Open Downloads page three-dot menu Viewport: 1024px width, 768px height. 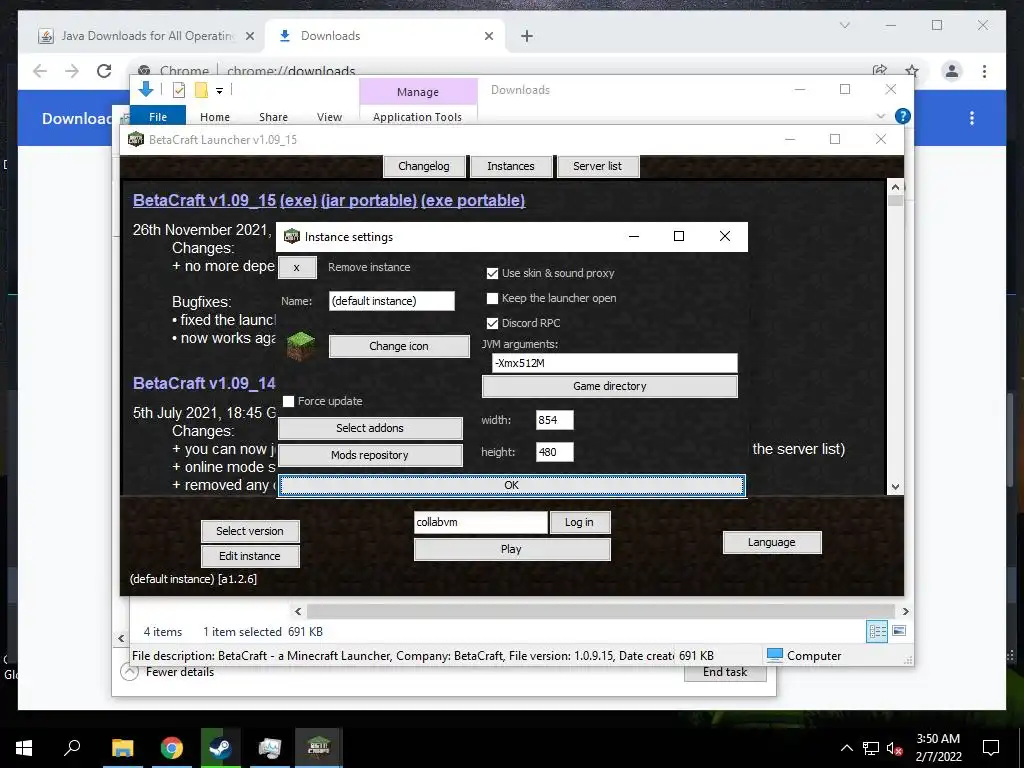pos(972,118)
